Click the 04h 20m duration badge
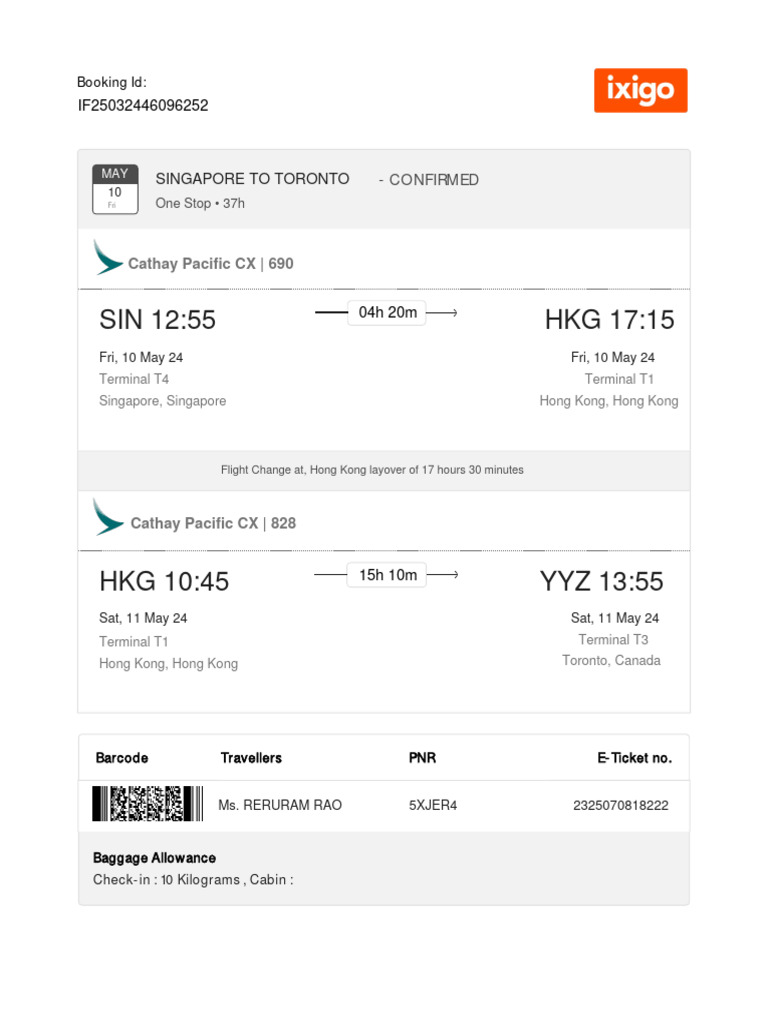Screen dimensions: 768x1024 point(388,313)
